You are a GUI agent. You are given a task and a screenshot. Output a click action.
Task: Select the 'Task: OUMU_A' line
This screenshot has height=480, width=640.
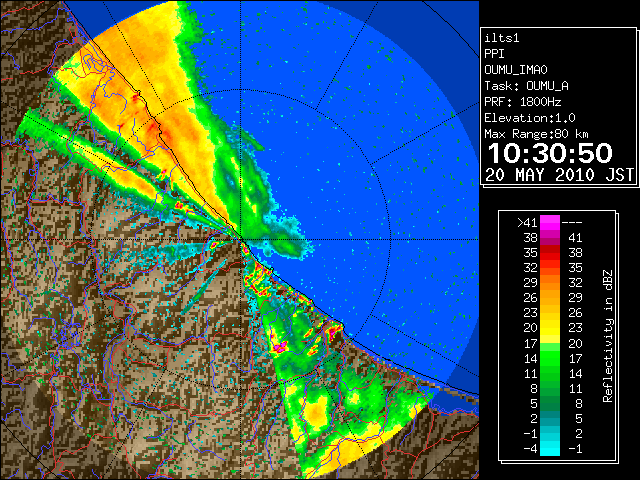526,86
